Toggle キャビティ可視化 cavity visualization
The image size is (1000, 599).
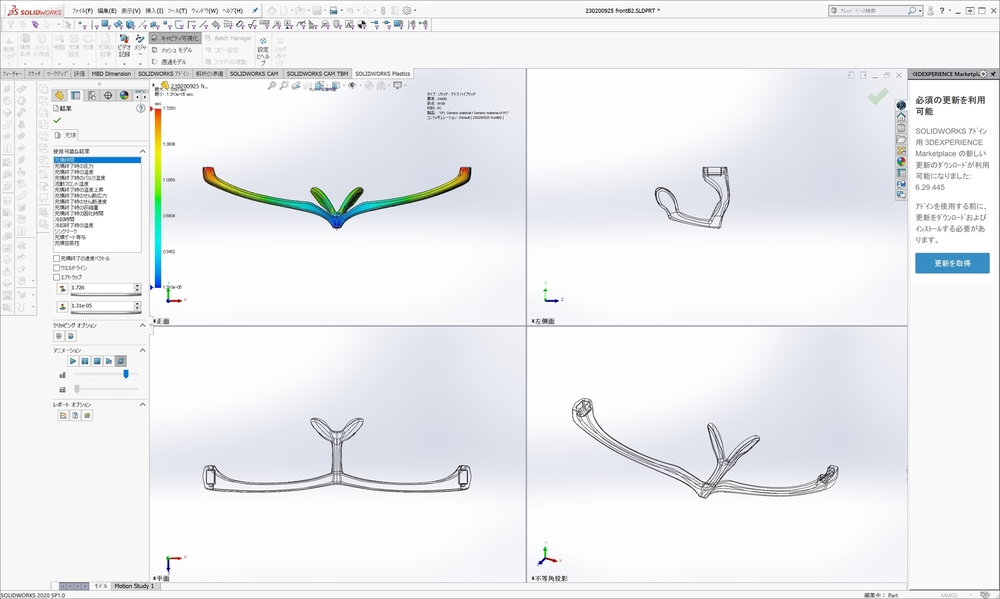pos(175,38)
